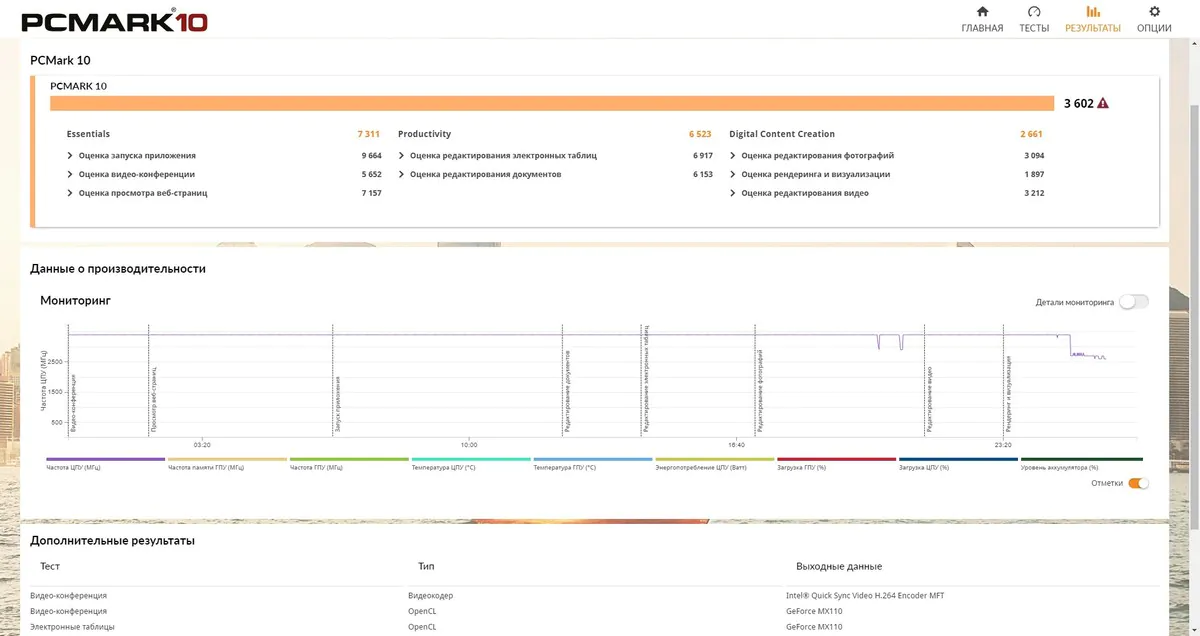
Task: Click the Редактирование электронных таблиц chart marker
Action: (x=646, y=378)
